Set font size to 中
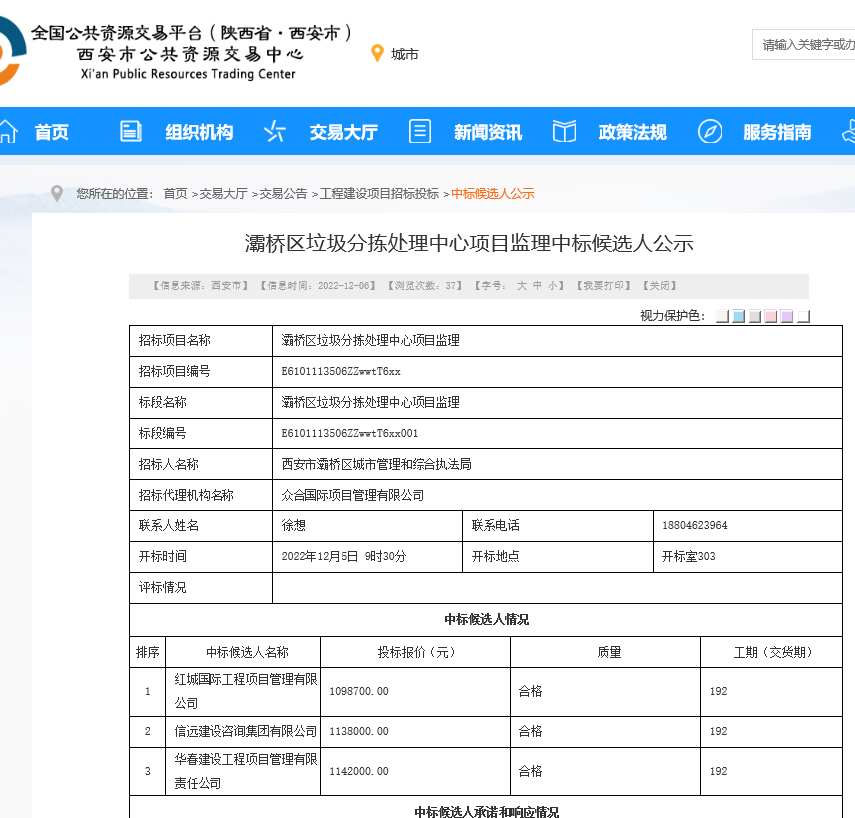The image size is (855, 818). [537, 286]
